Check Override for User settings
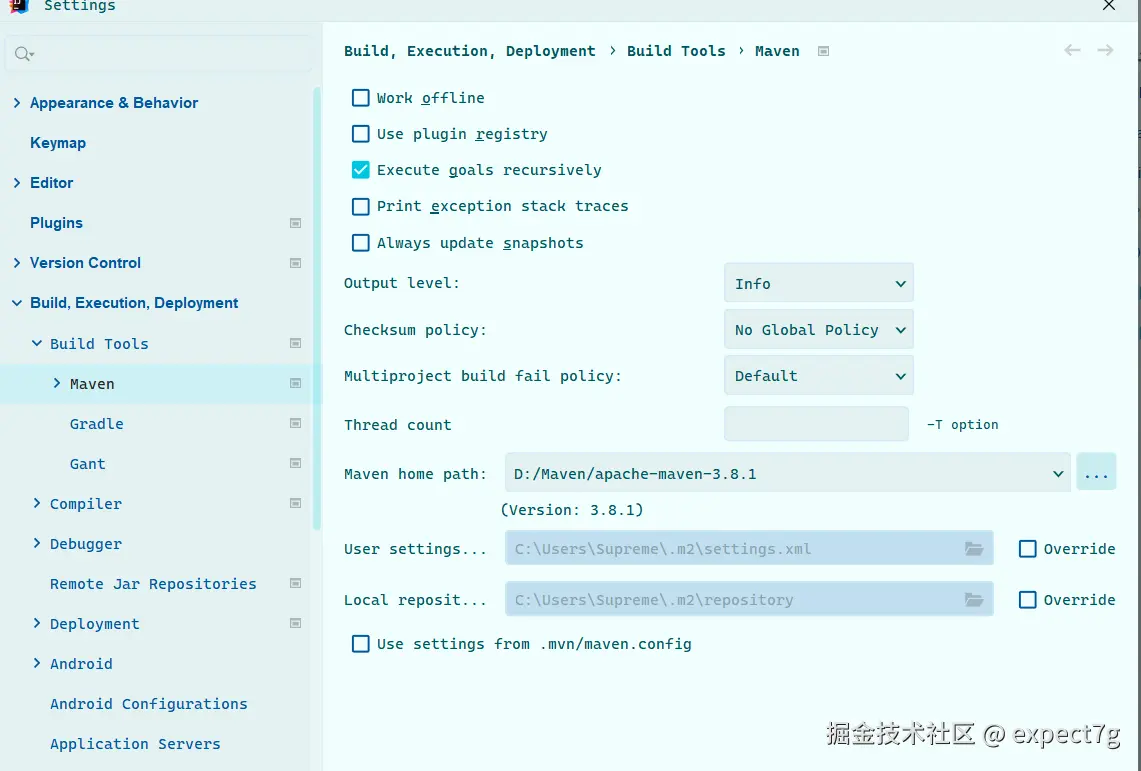The height and width of the screenshot is (771, 1141). (1027, 548)
